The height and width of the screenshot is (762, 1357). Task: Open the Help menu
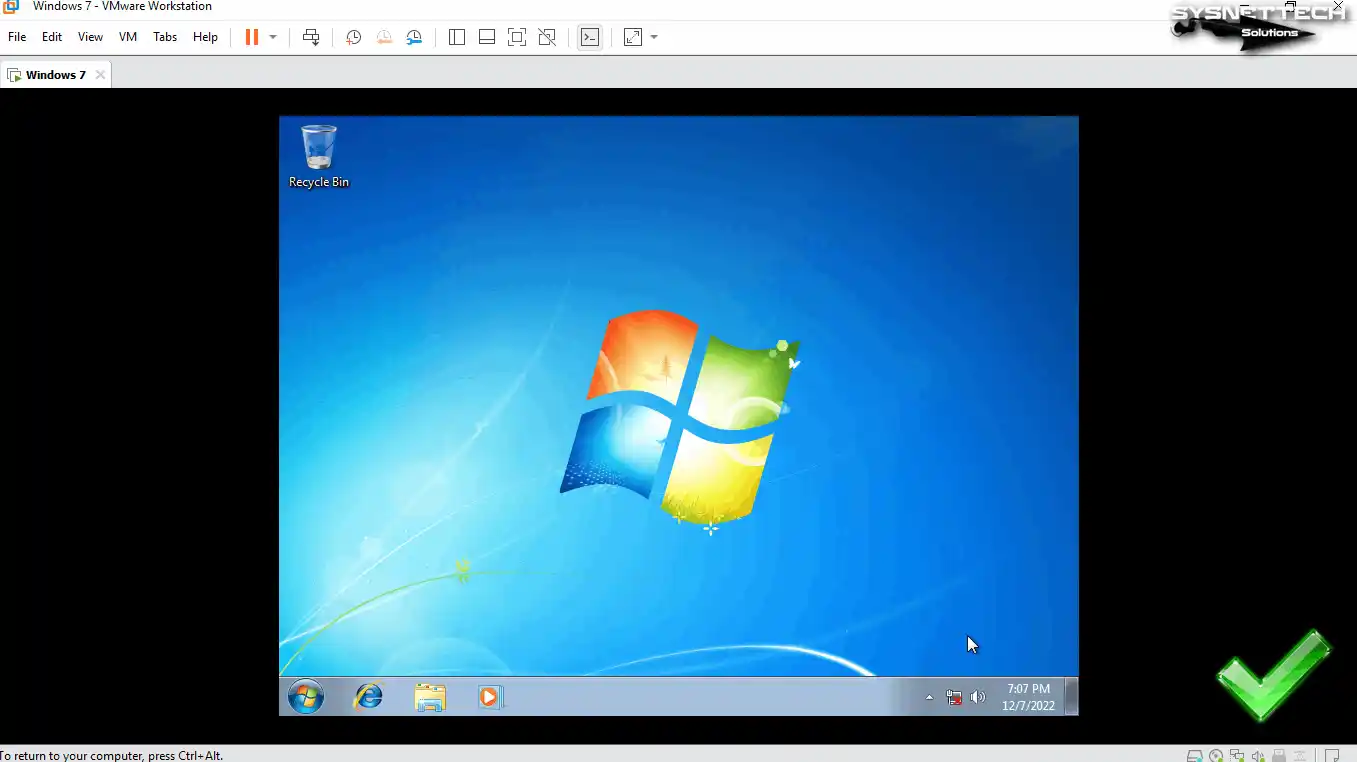(205, 37)
